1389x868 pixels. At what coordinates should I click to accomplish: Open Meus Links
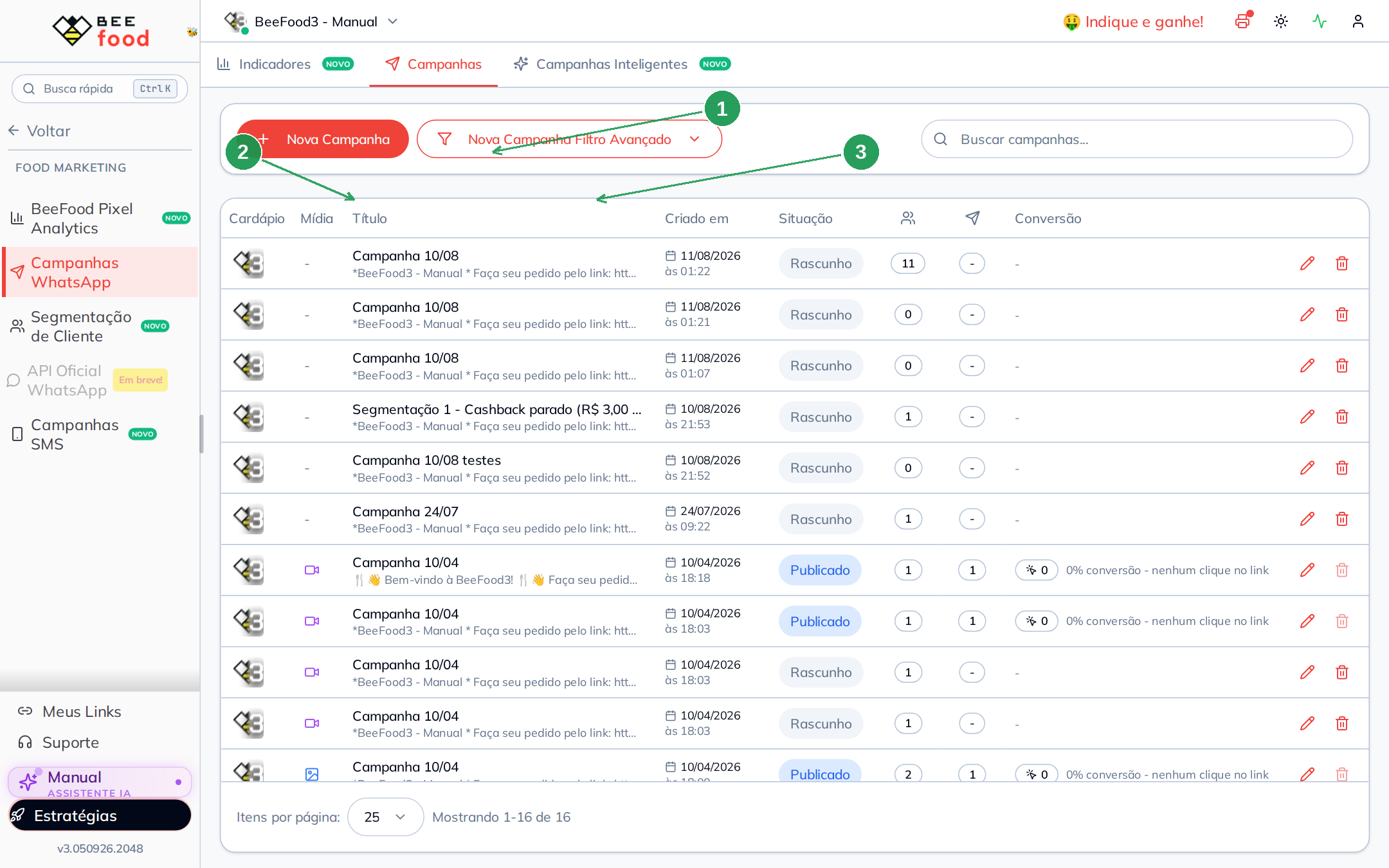tap(69, 712)
